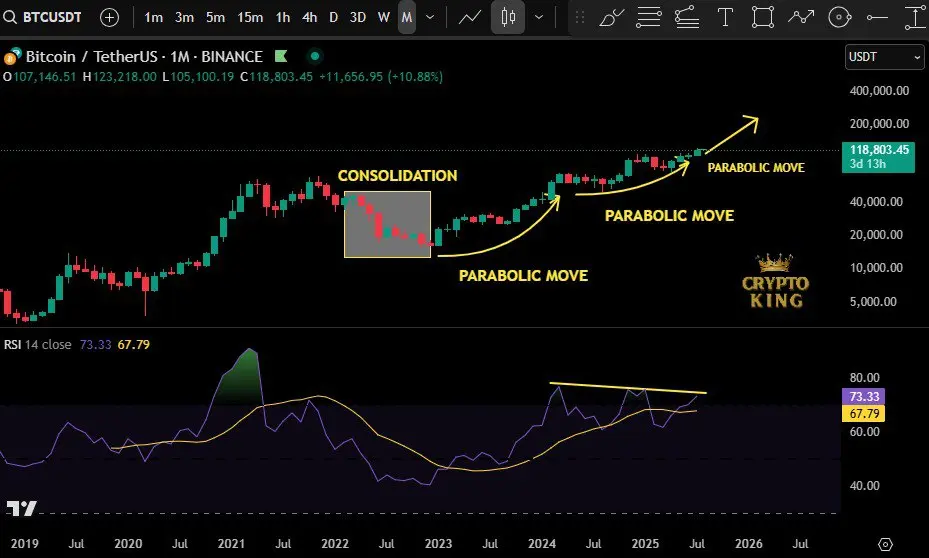This screenshot has width=929, height=558.
Task: Grab the drawing toolbar drag handle
Action: point(580,18)
